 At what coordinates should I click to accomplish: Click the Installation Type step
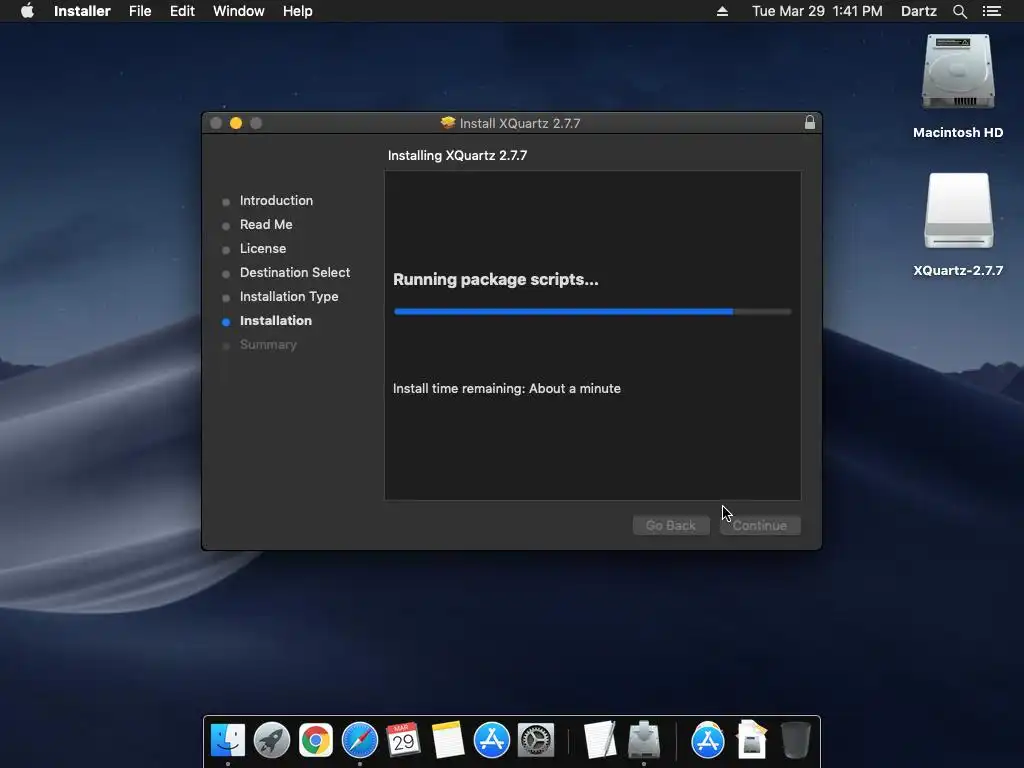click(289, 296)
